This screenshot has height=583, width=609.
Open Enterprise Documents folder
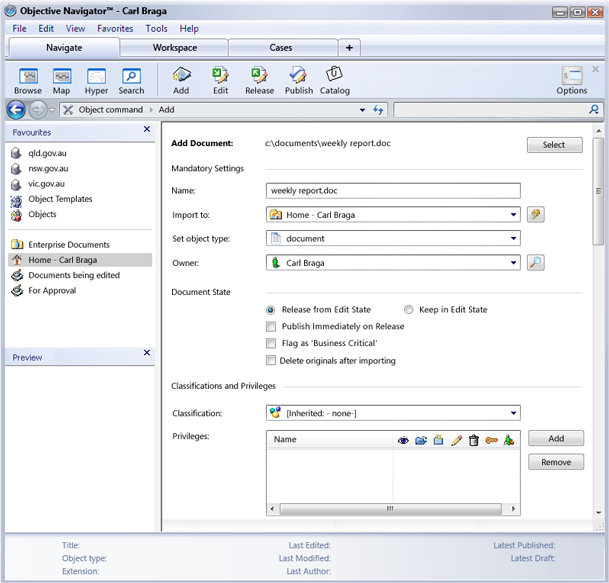pos(69,245)
